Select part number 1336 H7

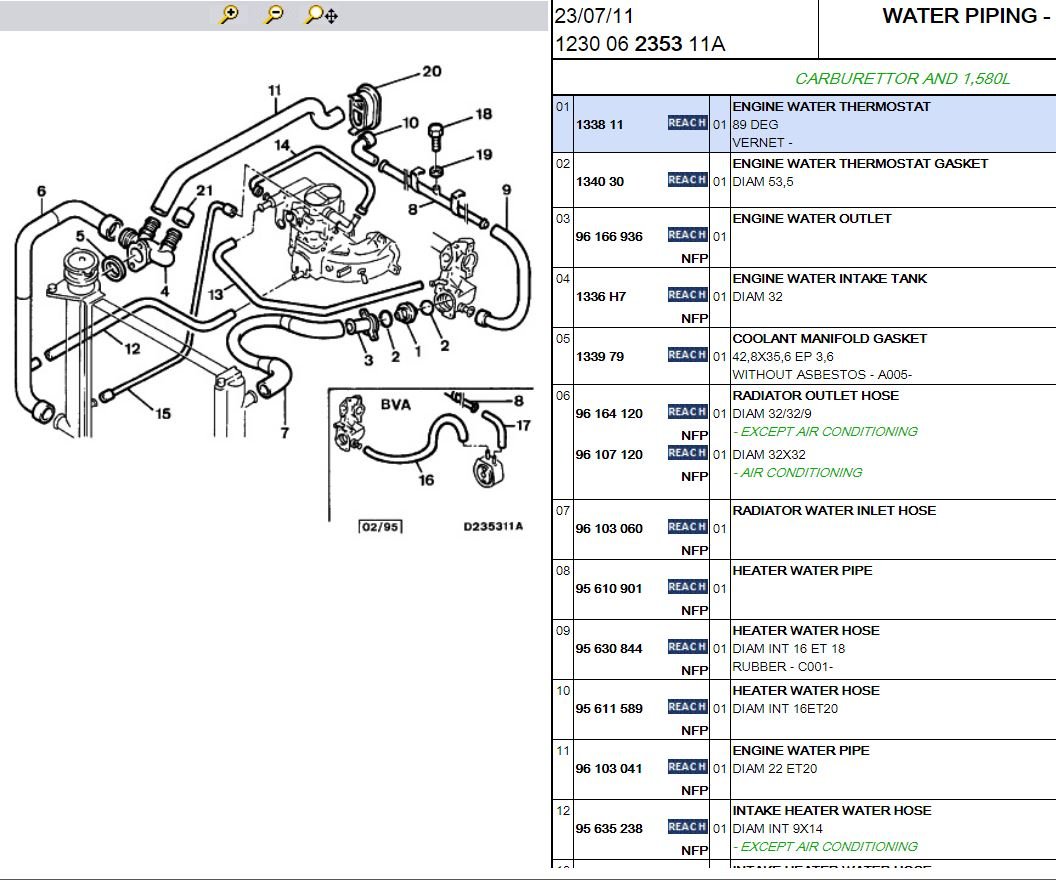[601, 296]
